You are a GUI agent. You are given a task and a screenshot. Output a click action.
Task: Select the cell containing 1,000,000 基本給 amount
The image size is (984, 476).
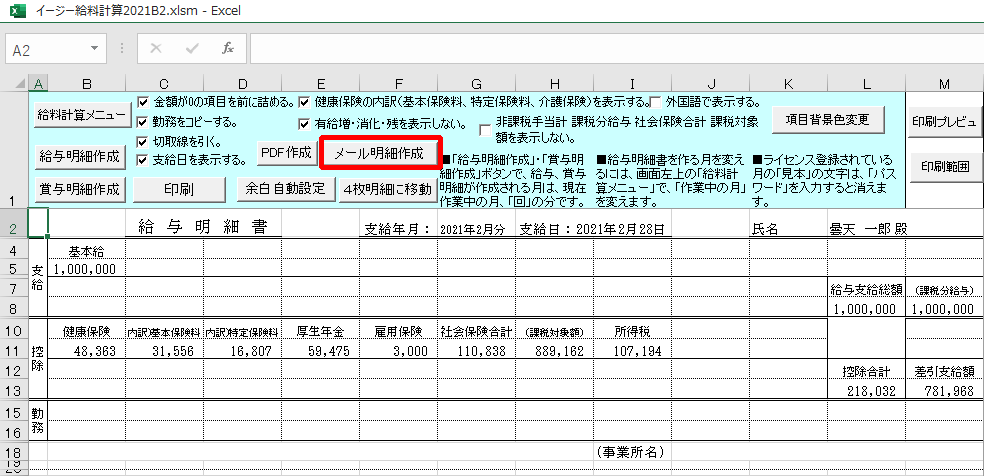point(87,269)
